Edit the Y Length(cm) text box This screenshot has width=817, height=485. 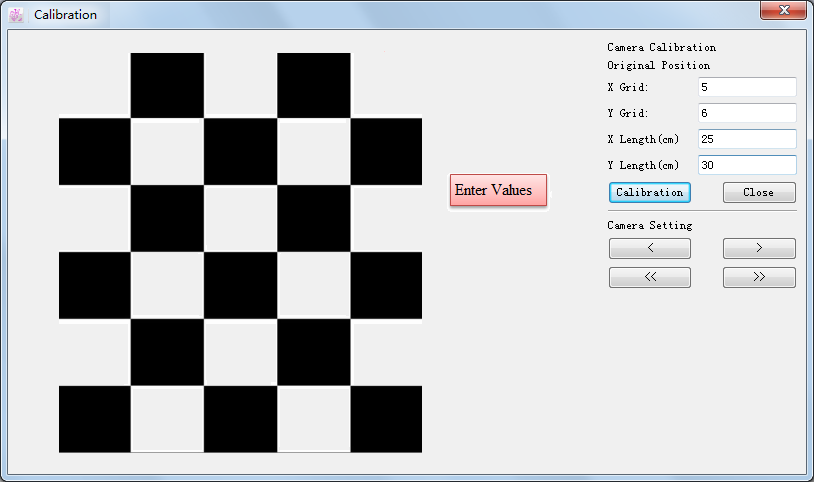pyautogui.click(x=746, y=165)
